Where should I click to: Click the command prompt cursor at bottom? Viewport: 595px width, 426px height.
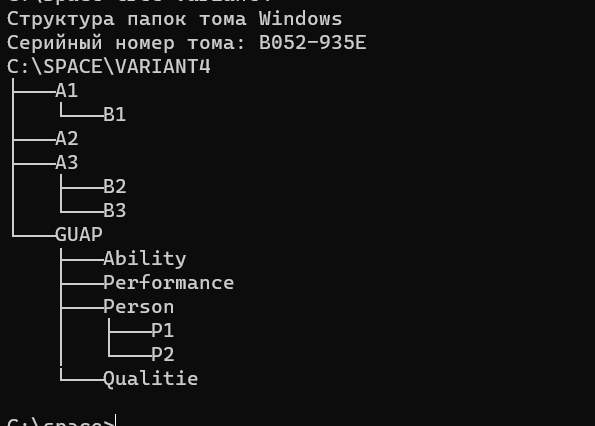pos(115,420)
